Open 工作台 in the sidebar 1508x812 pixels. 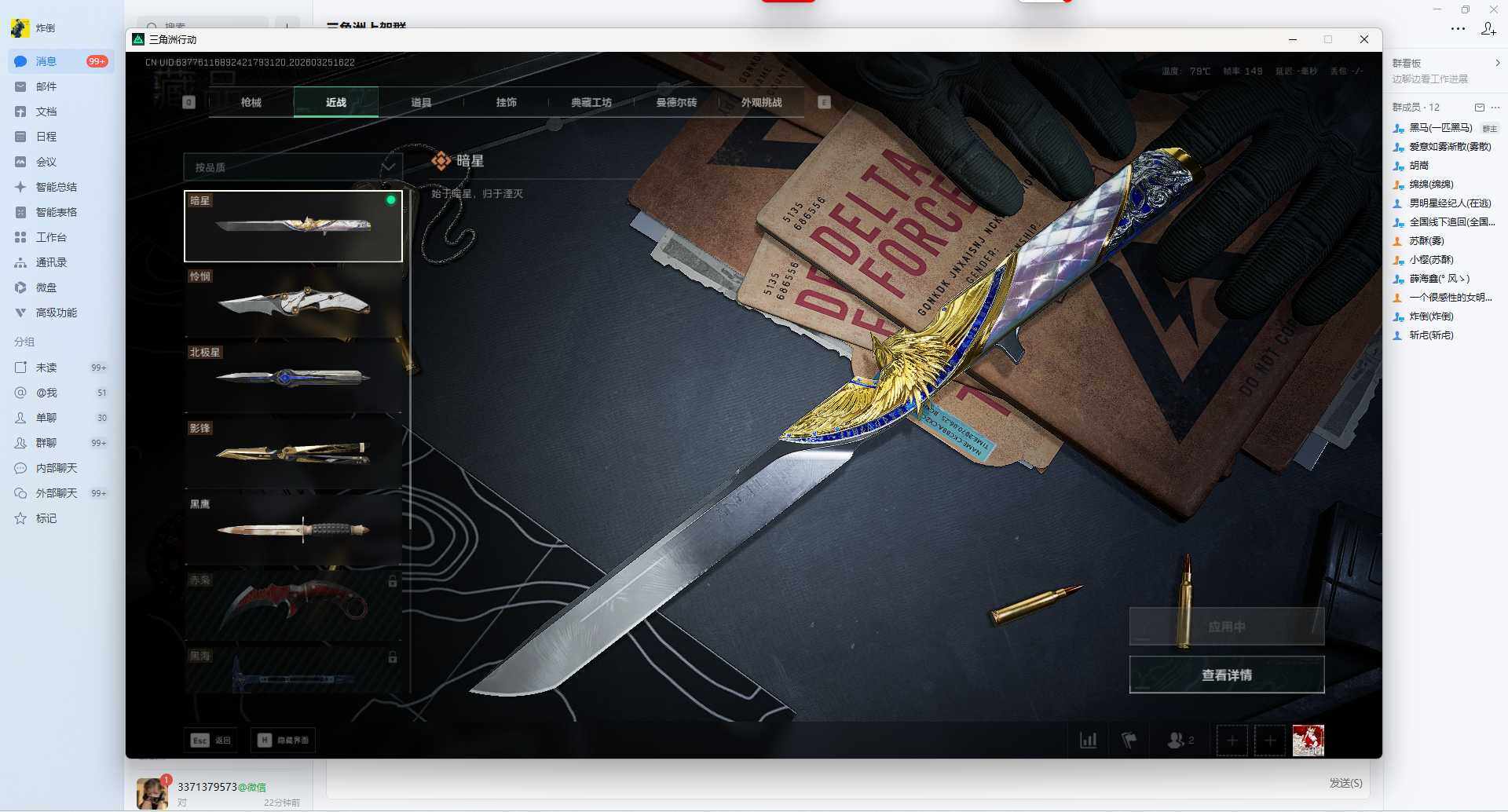pos(61,237)
